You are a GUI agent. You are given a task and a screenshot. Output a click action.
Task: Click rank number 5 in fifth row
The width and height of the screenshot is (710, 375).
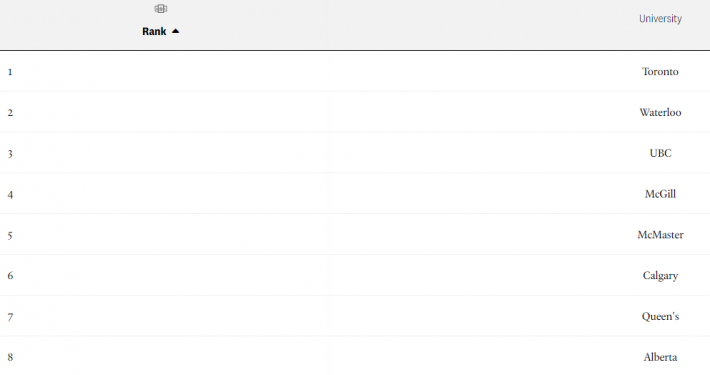10,236
